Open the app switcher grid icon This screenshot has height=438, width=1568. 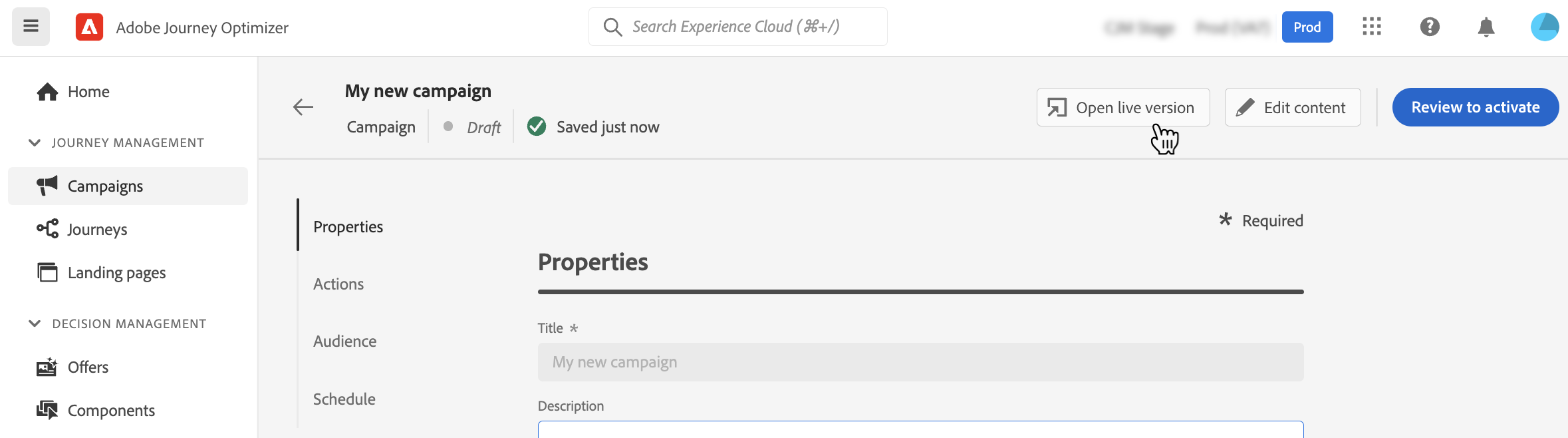pos(1371,27)
